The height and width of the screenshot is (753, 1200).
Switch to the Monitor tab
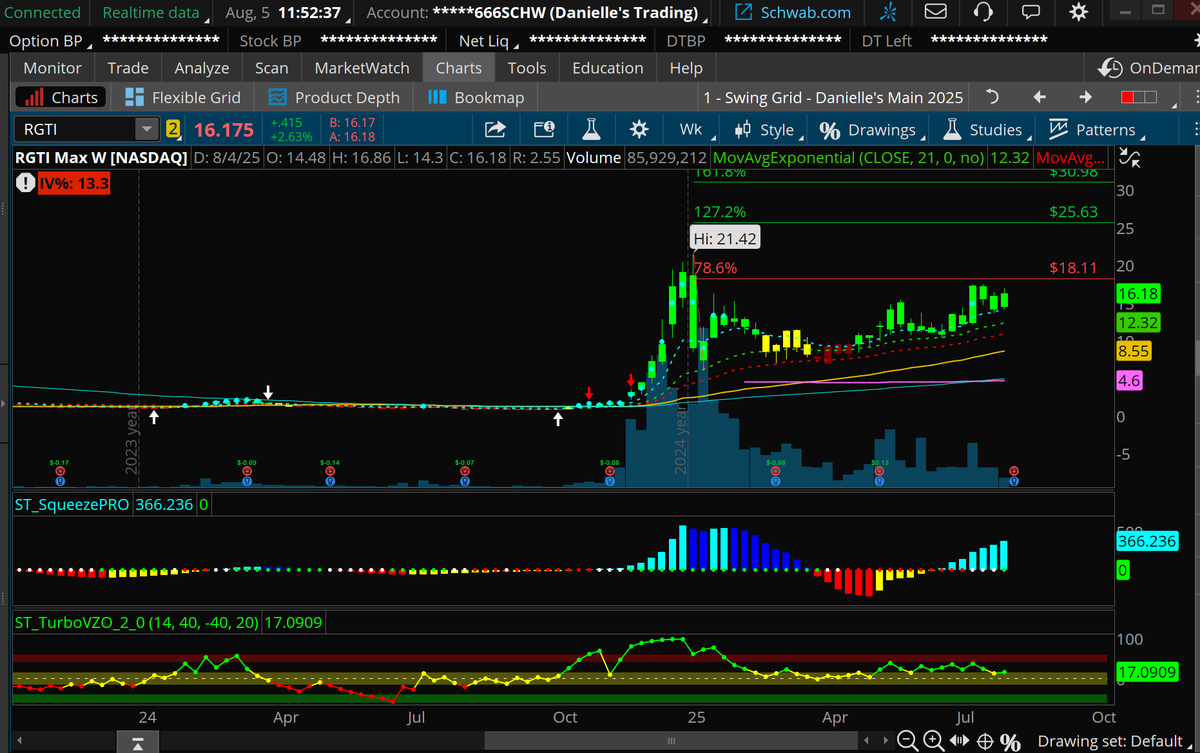click(52, 68)
